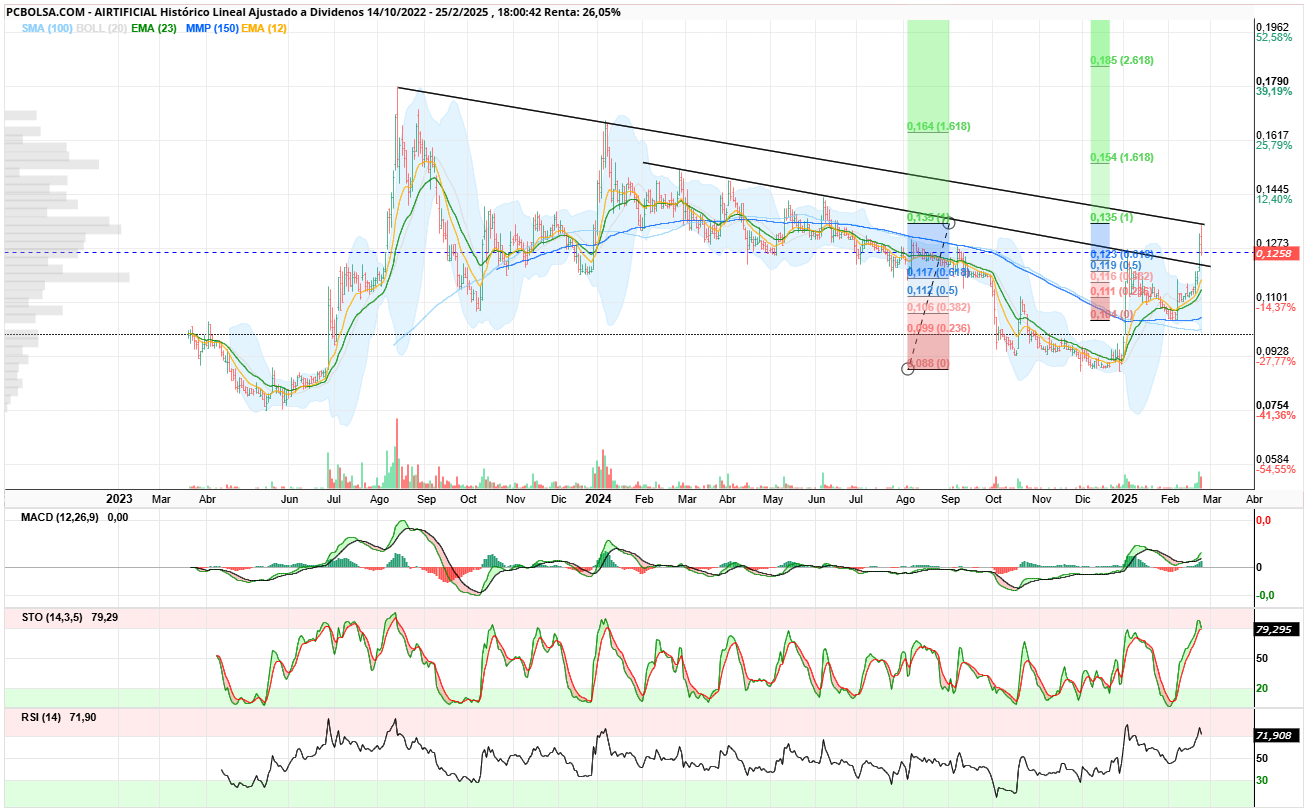Click the -14,37% percentage axis label

click(1276, 308)
